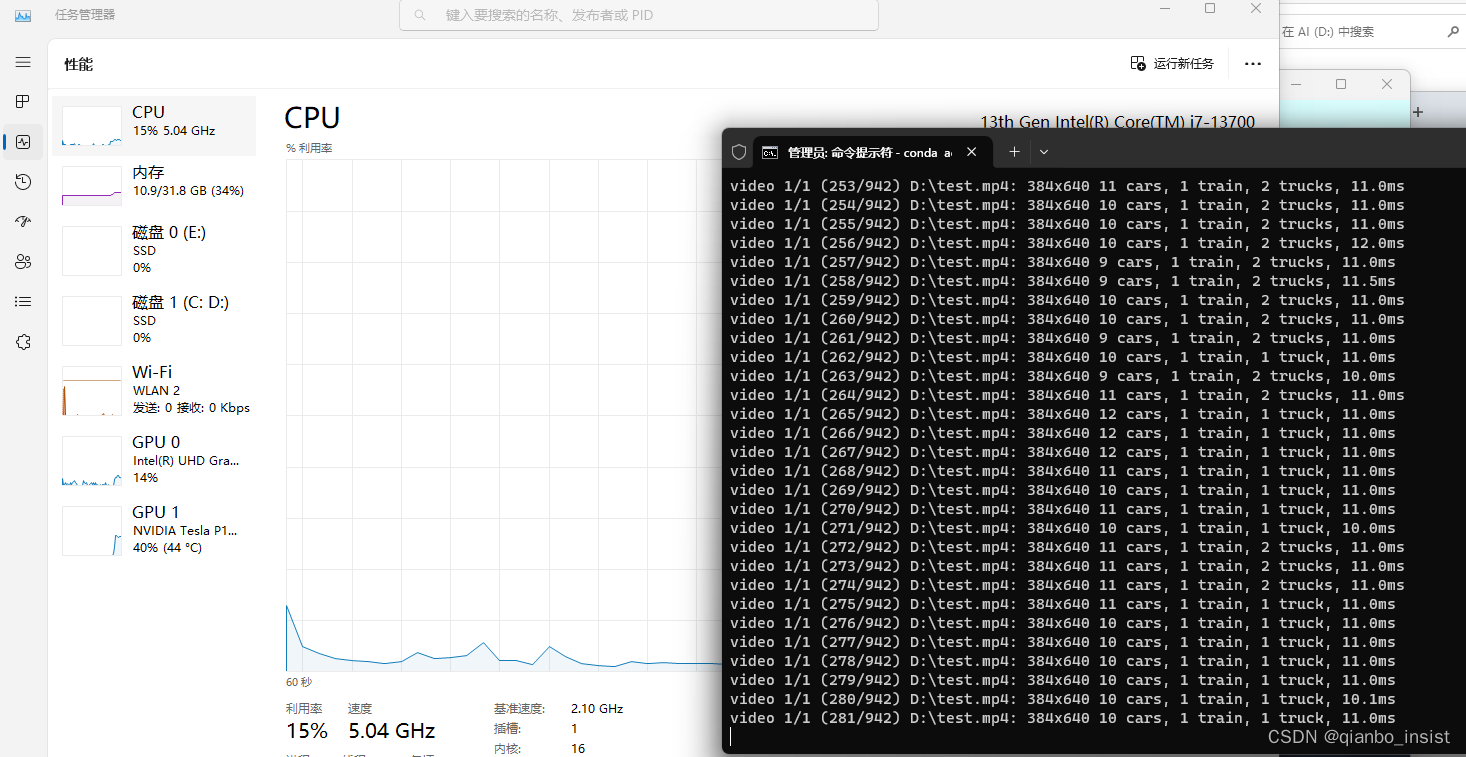Open the Services puzzle icon in sidebar
The height and width of the screenshot is (757, 1466).
pos(23,342)
